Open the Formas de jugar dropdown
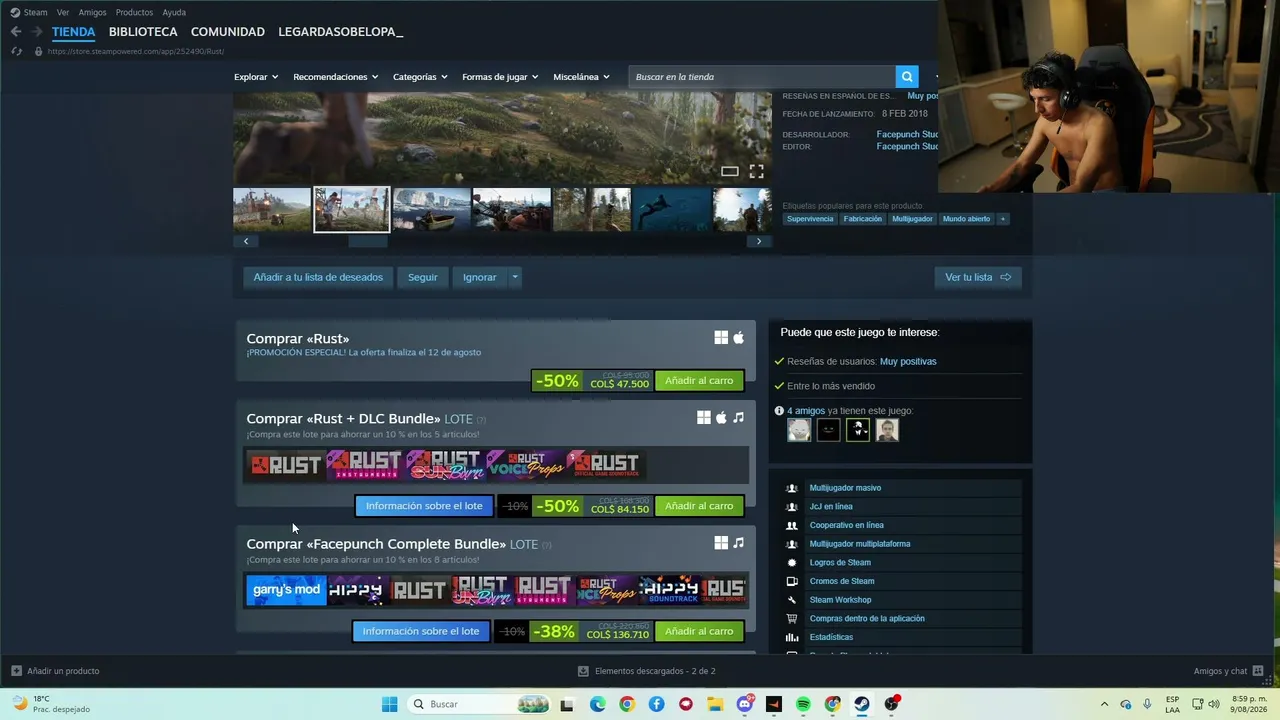This screenshot has width=1280, height=720. coord(500,77)
